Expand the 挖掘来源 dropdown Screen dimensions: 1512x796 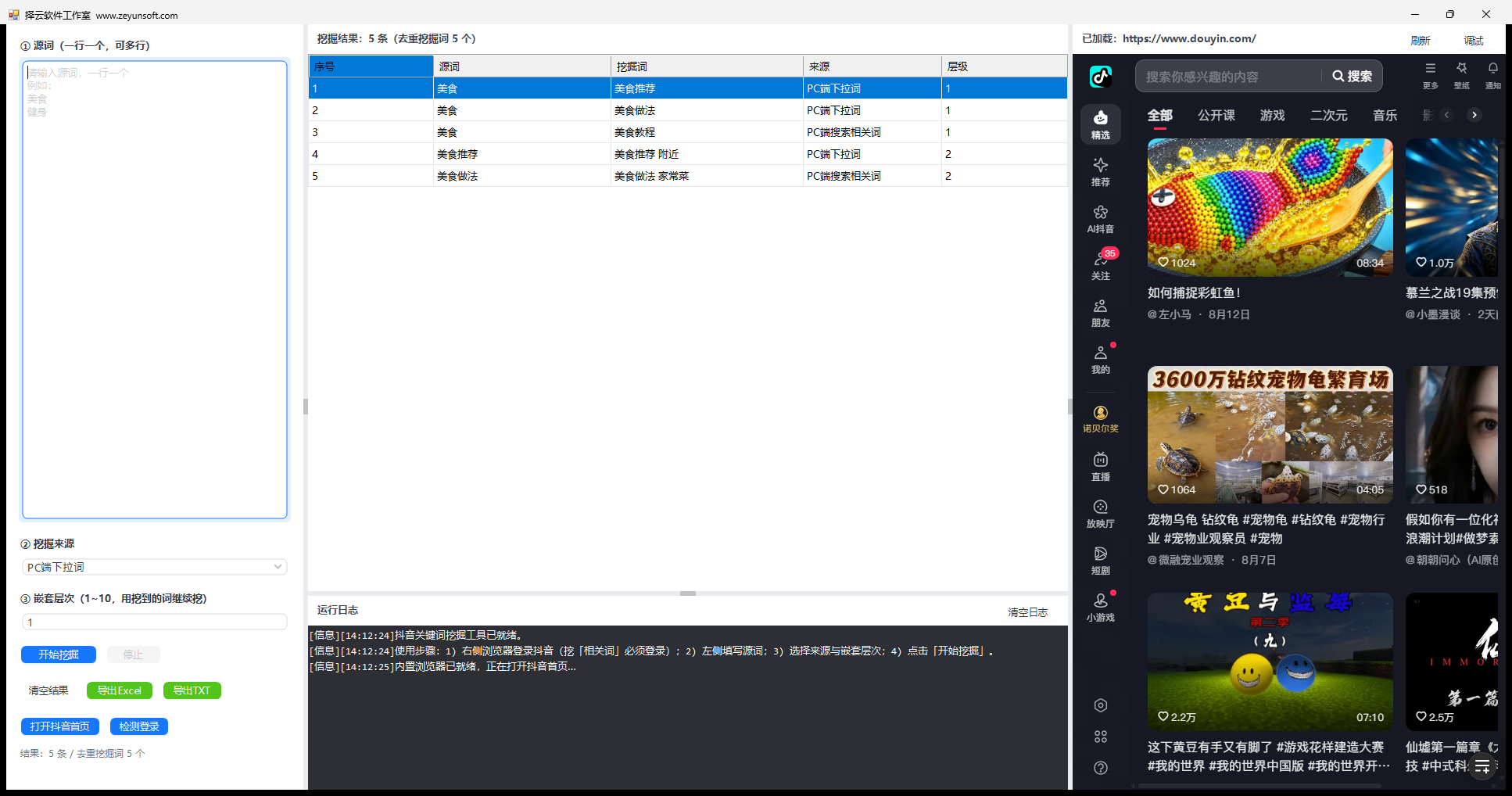pos(155,567)
